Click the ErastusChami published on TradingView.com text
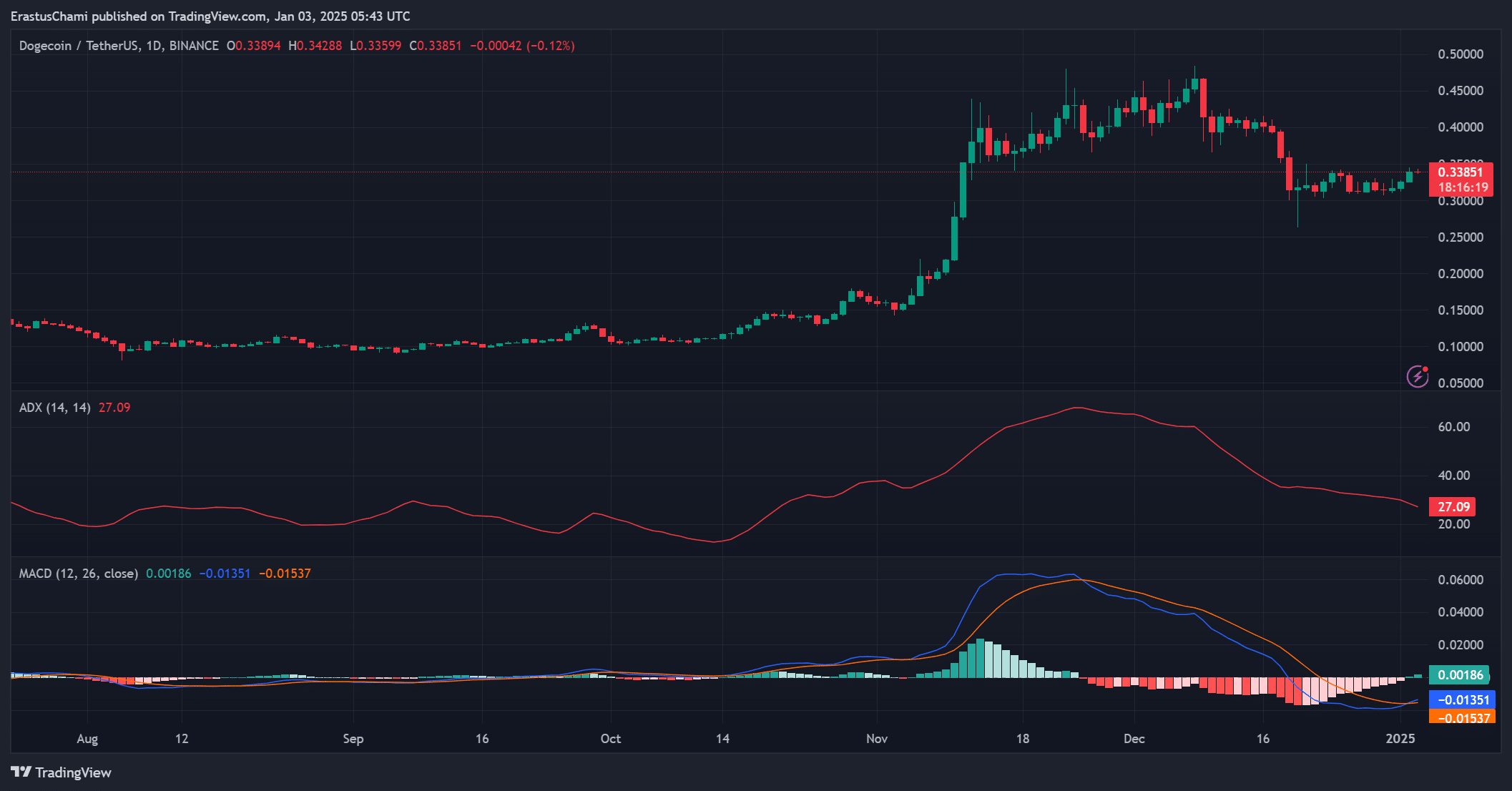Viewport: 1512px width, 791px height. point(210,16)
